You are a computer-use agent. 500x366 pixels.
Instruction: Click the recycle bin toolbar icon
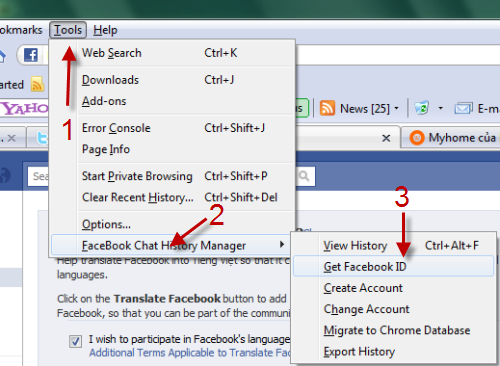coord(422,108)
